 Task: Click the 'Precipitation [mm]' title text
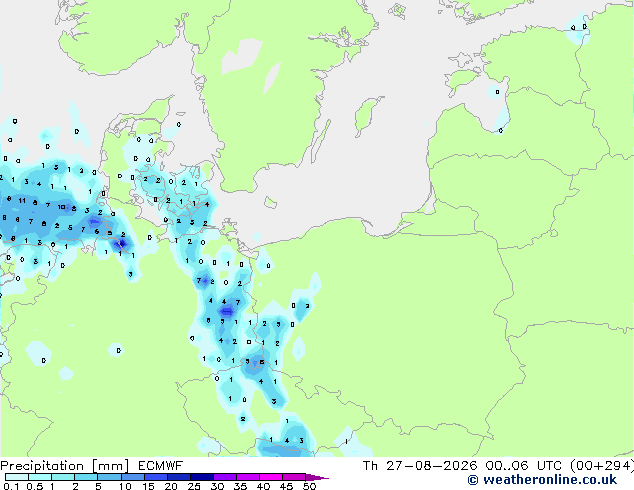coord(65,466)
